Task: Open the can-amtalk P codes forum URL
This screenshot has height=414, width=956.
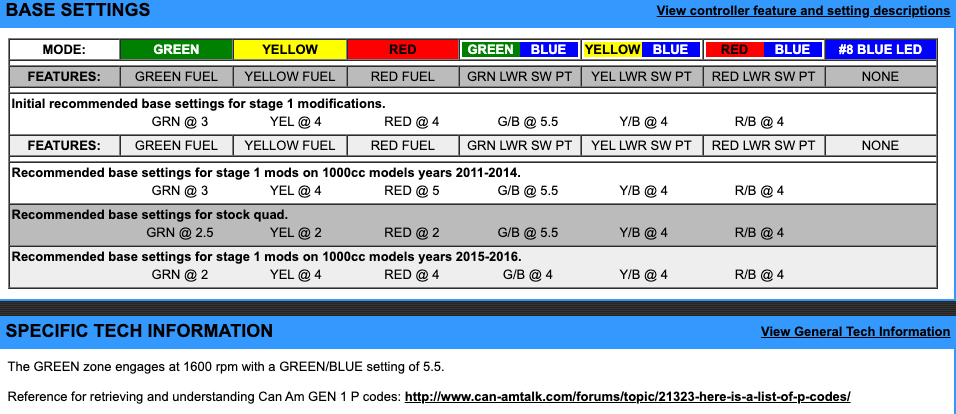Action: (x=627, y=396)
